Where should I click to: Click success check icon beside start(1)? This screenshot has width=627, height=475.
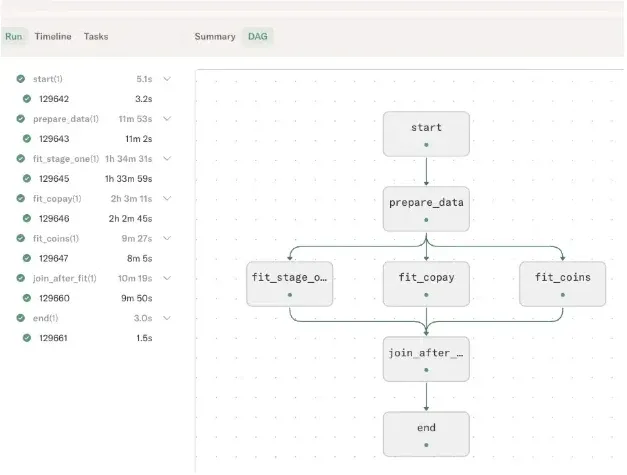point(21,79)
